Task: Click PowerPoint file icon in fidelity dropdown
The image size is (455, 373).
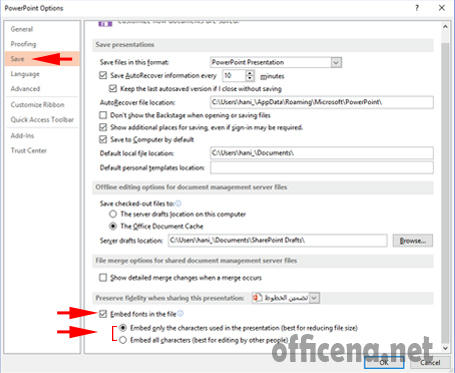Action: coord(257,298)
